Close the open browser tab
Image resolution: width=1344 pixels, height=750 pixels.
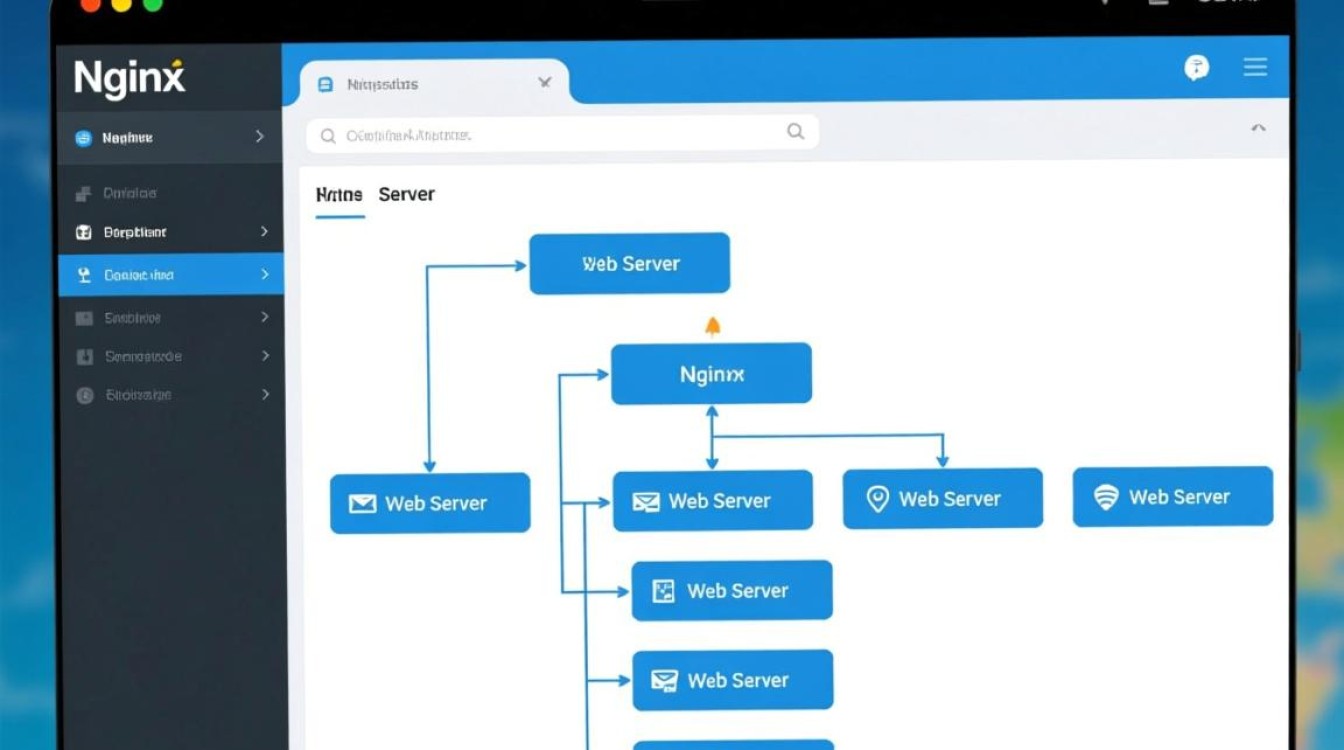click(544, 83)
